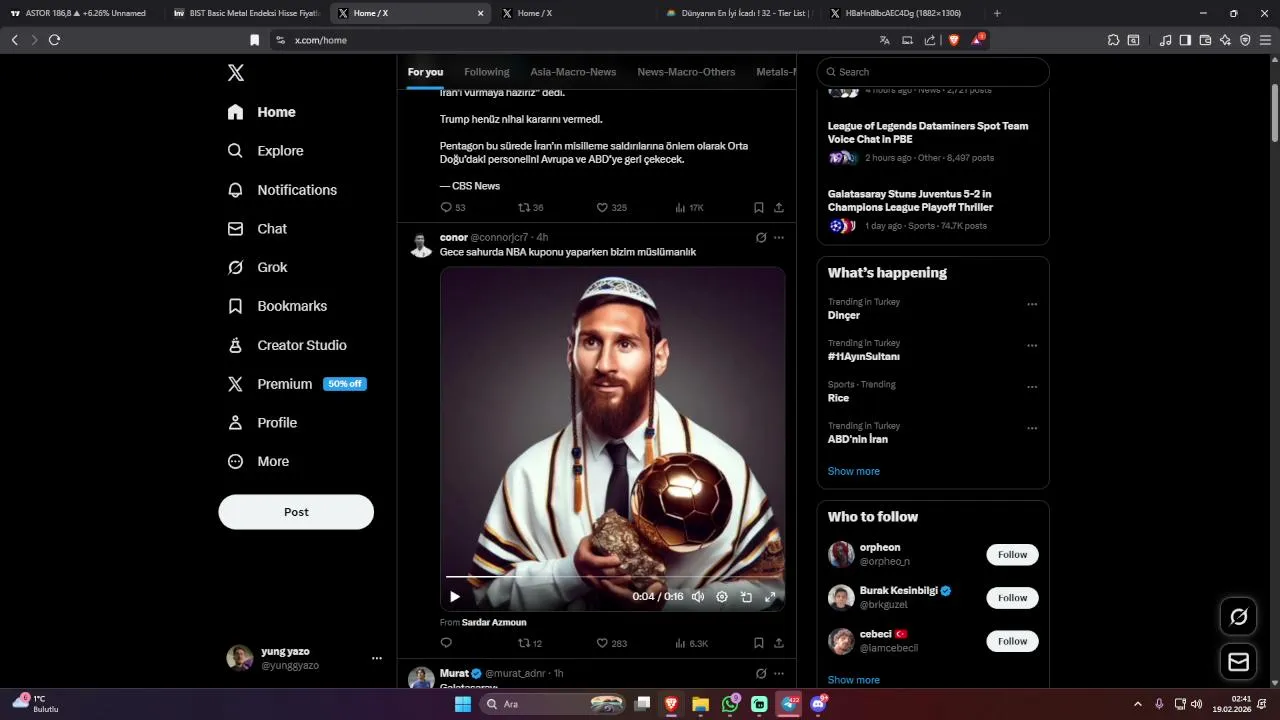Viewport: 1280px width, 720px height.
Task: Mute the video volume
Action: (698, 597)
